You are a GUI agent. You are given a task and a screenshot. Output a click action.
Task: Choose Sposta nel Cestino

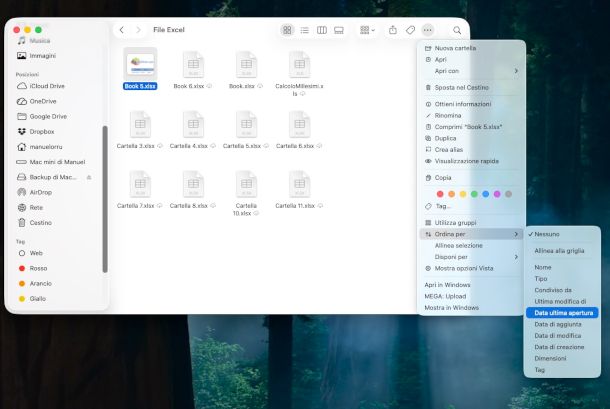click(x=471, y=88)
